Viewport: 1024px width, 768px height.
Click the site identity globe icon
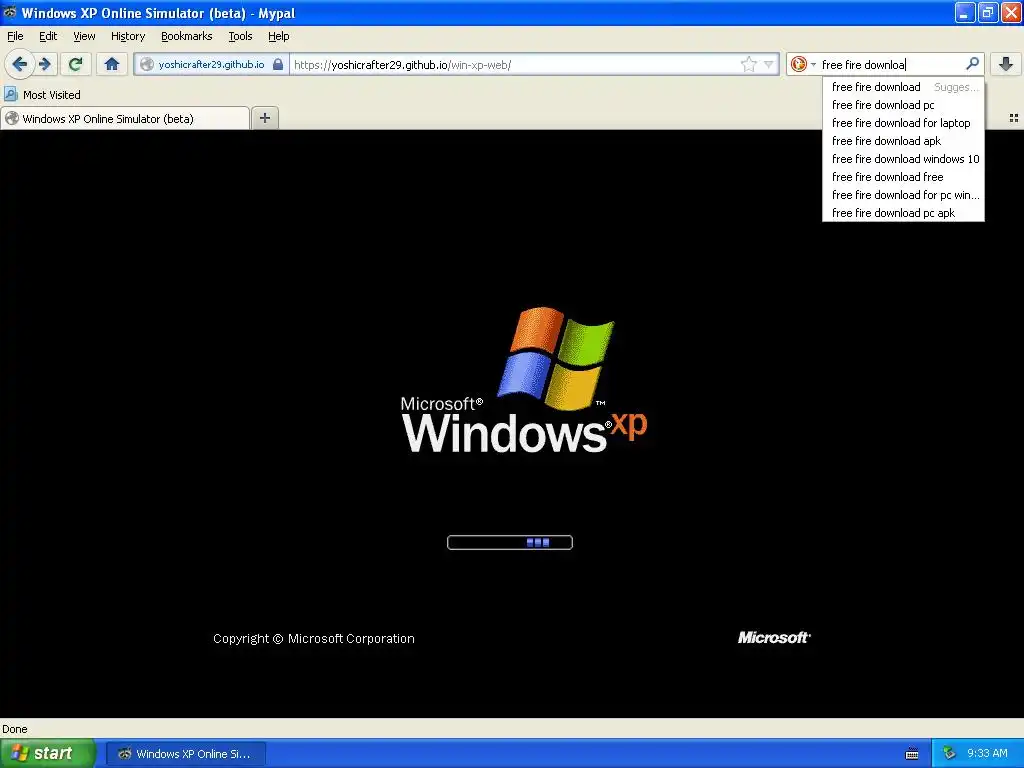pyautogui.click(x=147, y=64)
